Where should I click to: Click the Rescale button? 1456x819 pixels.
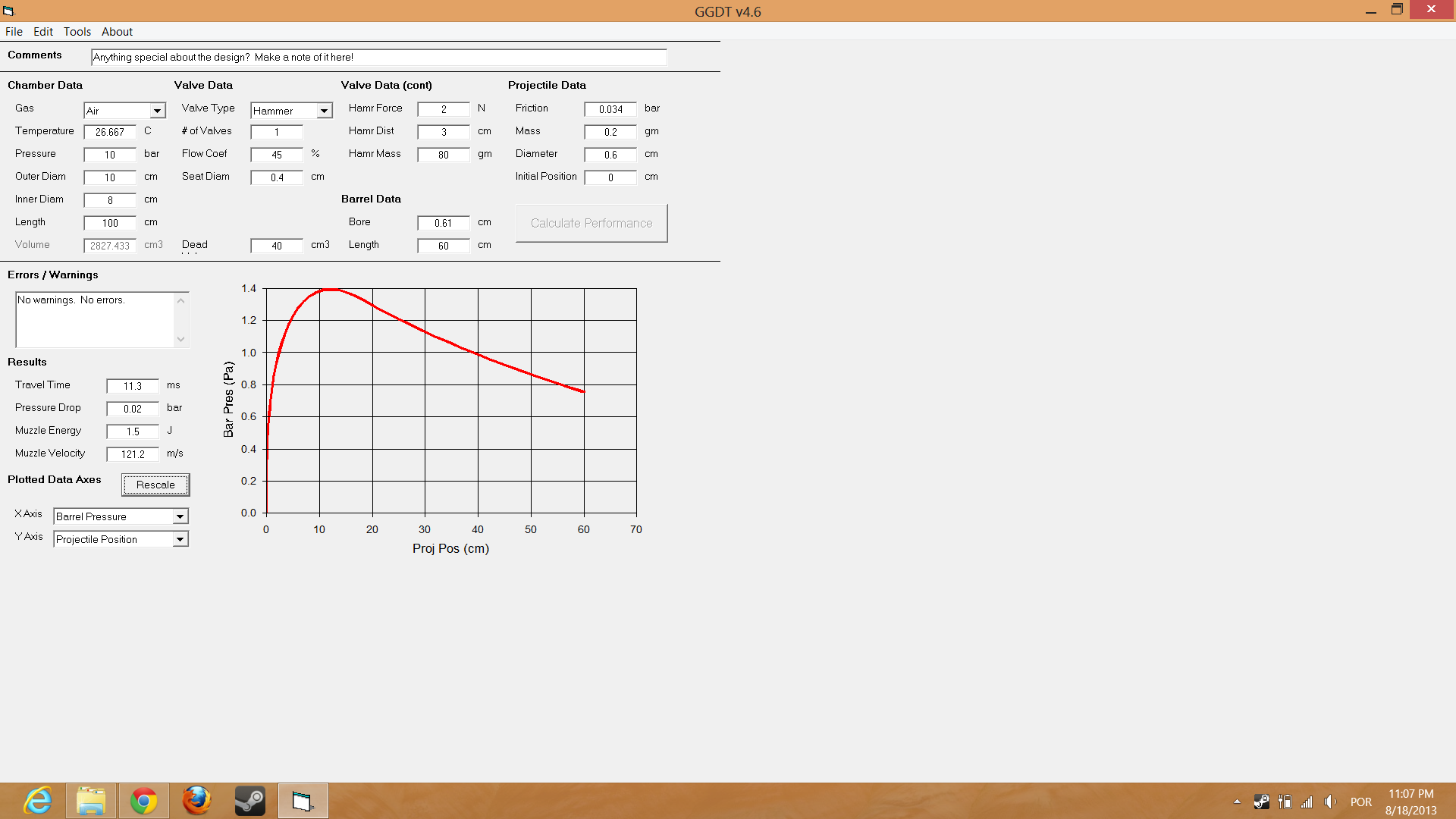tap(155, 485)
